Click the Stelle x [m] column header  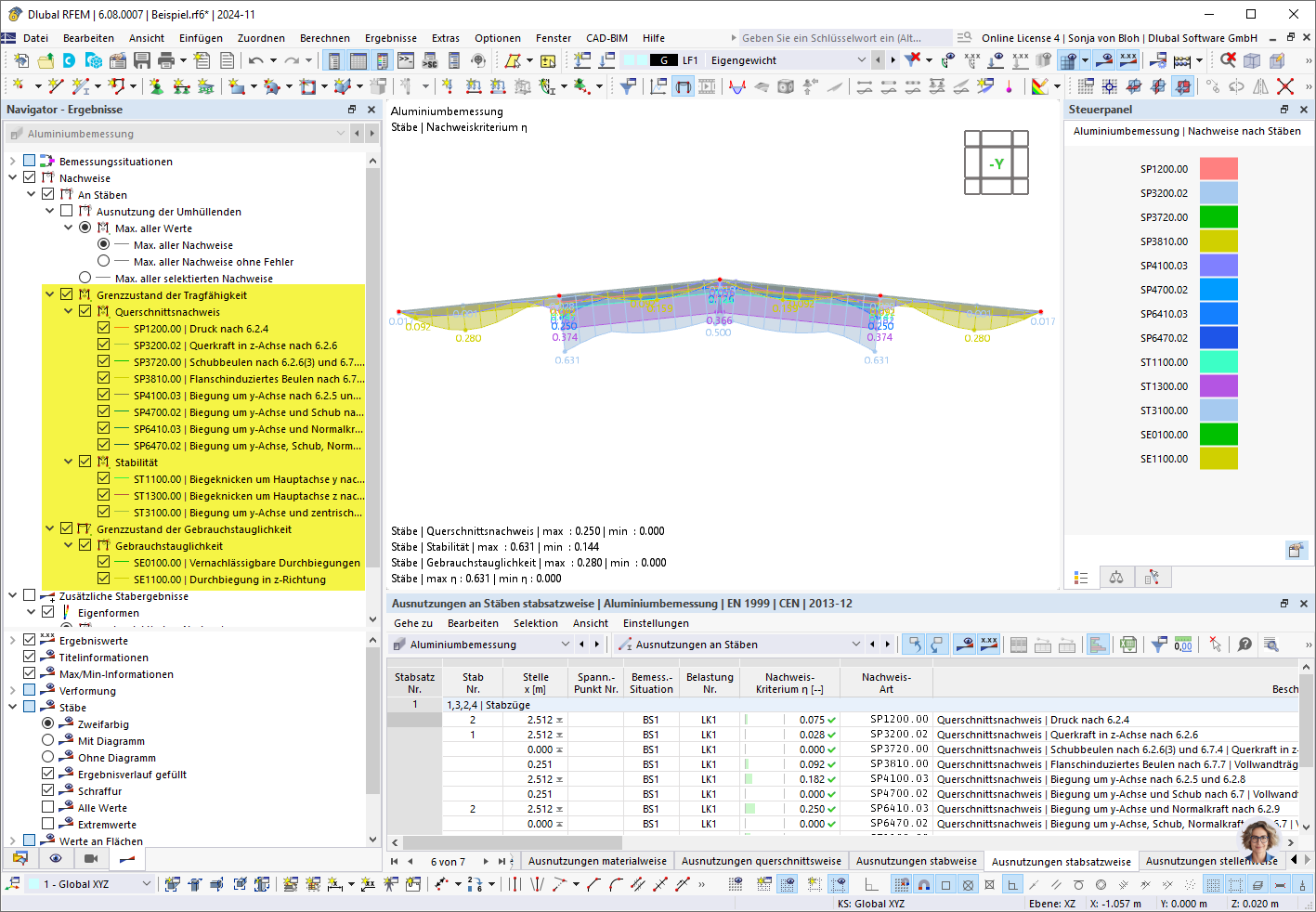click(536, 683)
